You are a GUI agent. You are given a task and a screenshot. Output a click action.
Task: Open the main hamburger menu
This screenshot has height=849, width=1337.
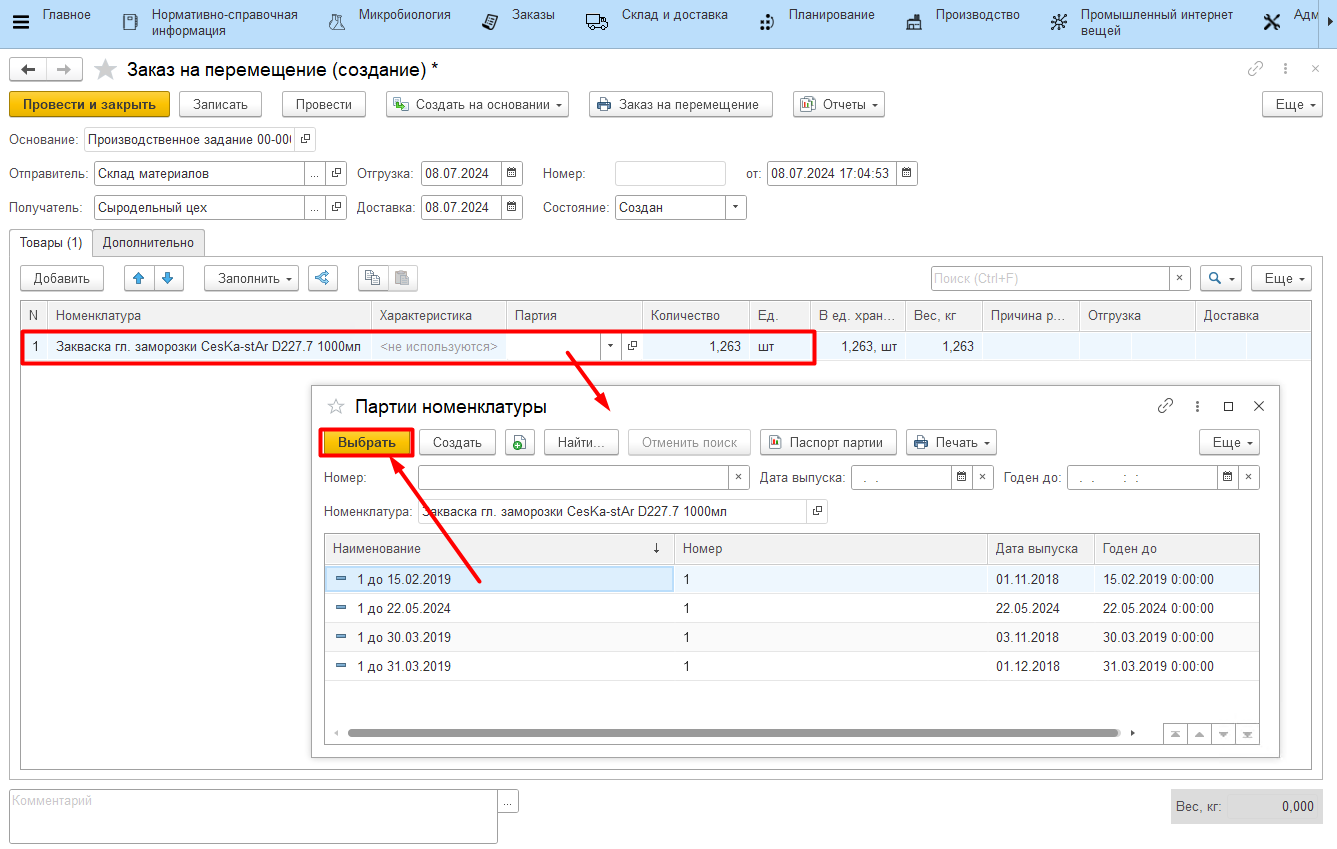pyautogui.click(x=20, y=22)
